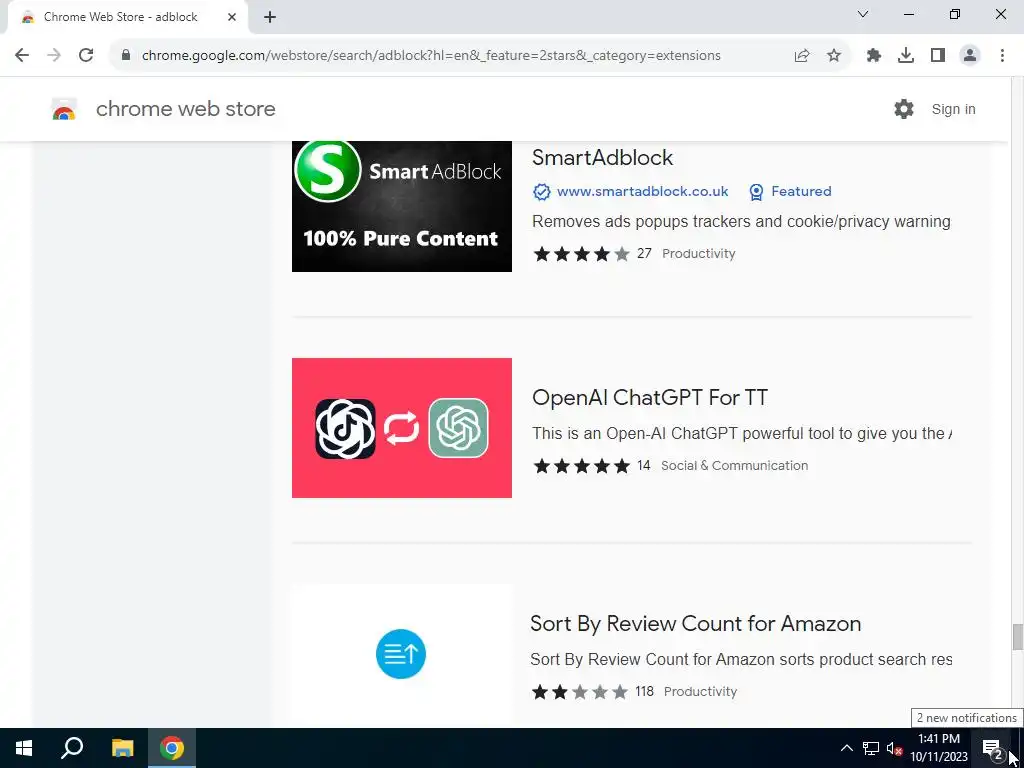Share this page icon in address bar

pyautogui.click(x=802, y=56)
